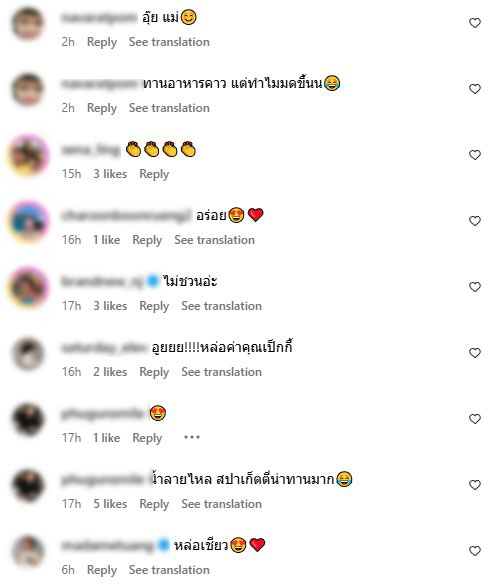Like the "หล่อเชียว" comment posted 6h ago
Viewport: 488px width, 588px height.
[475, 551]
